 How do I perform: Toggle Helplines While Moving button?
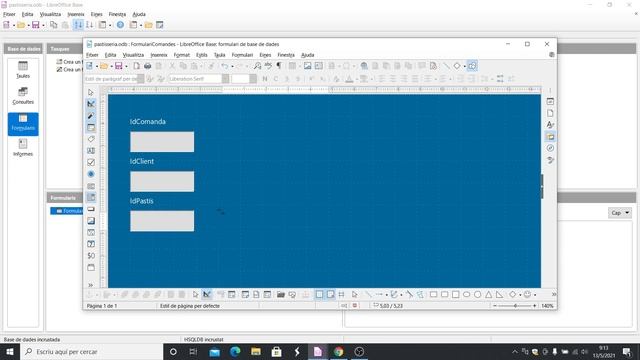point(342,294)
